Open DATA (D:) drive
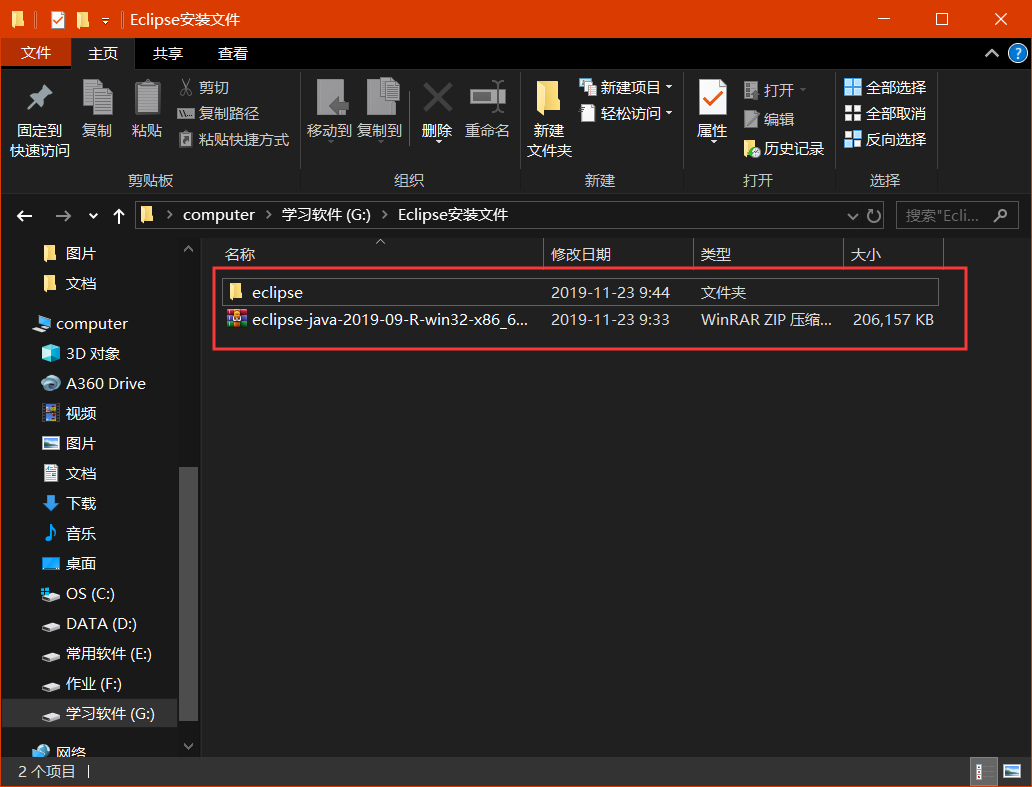1032x787 pixels. pyautogui.click(x=89, y=624)
